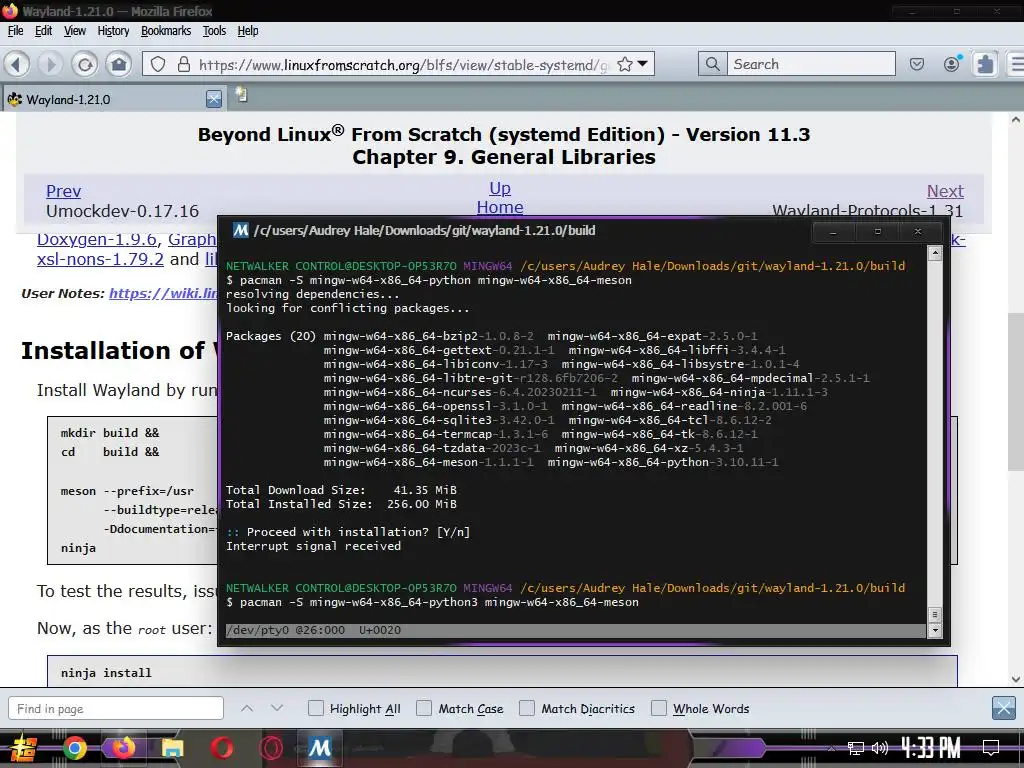Find next match with the down chevron
Screen dimensions: 1024x768
(277, 708)
